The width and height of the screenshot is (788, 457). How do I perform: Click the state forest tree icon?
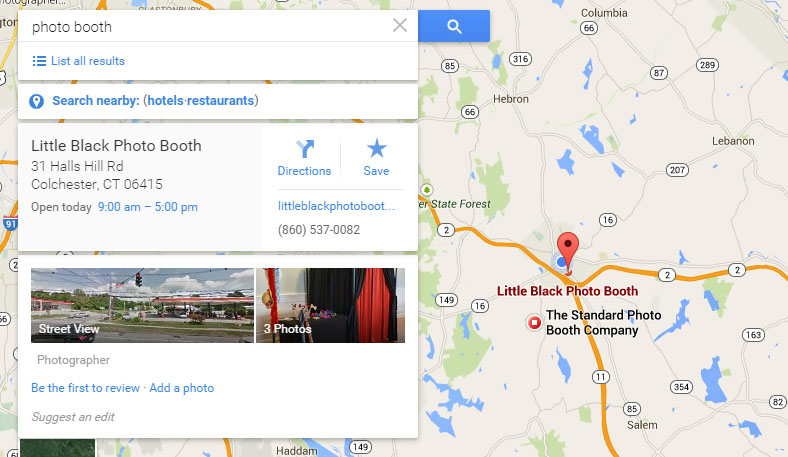point(427,190)
